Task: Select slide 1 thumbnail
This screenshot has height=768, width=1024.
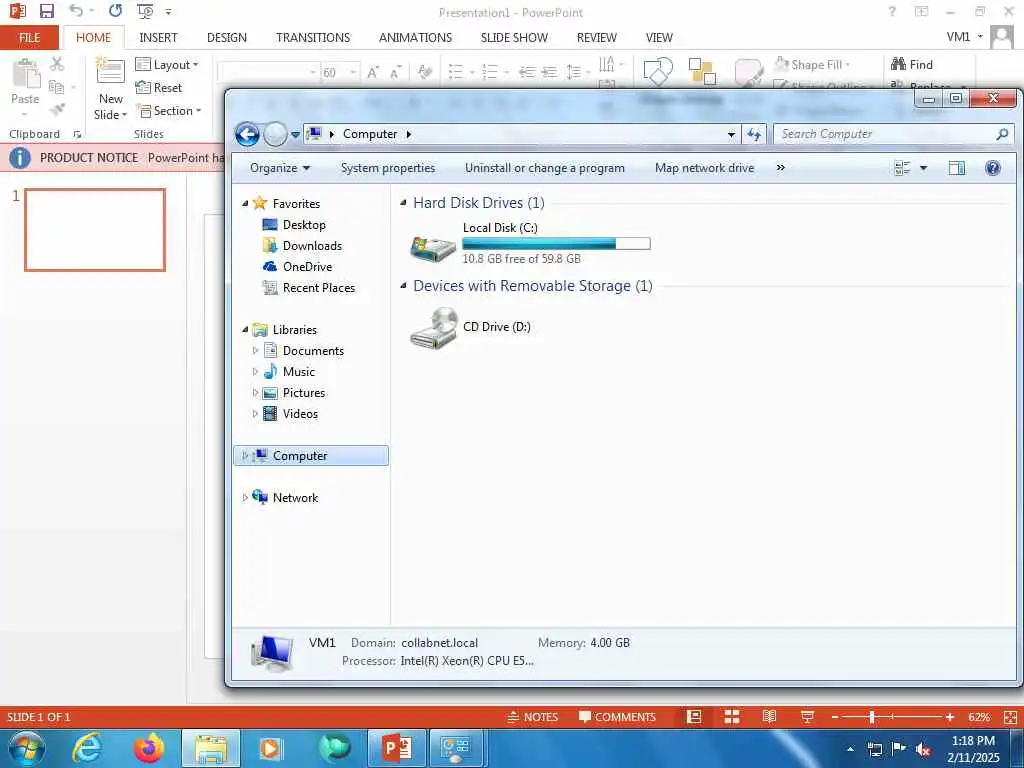Action: click(95, 230)
